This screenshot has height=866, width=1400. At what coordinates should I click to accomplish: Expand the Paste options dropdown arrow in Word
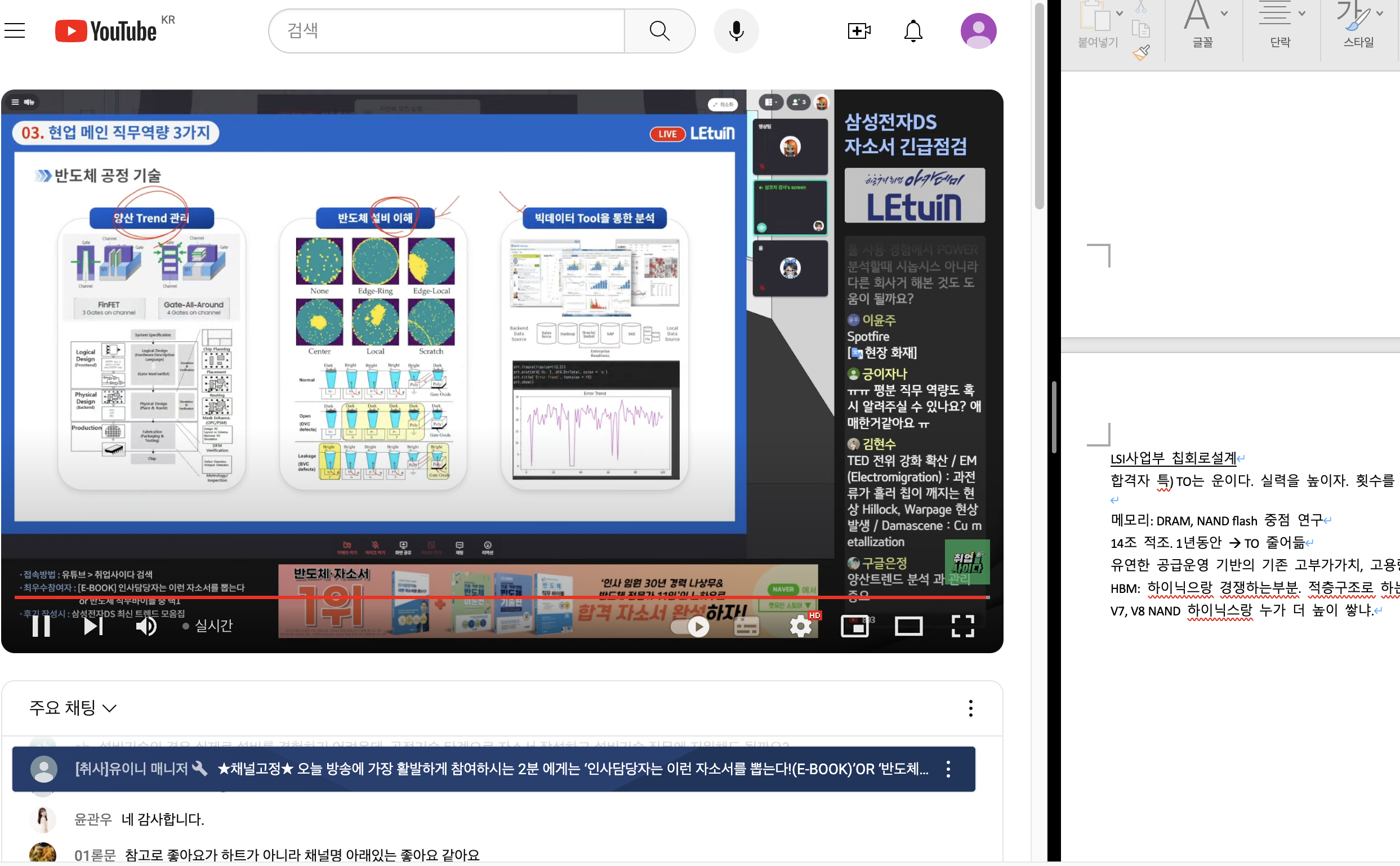pyautogui.click(x=1120, y=13)
